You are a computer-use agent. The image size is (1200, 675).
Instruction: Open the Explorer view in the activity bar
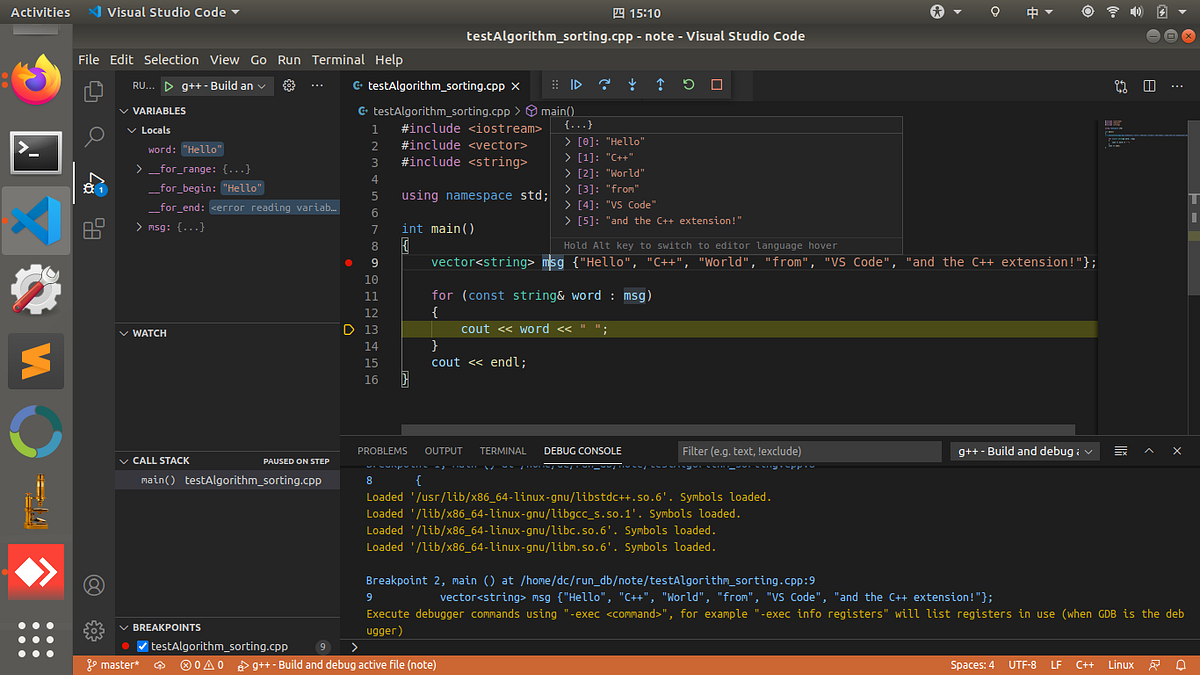(94, 91)
